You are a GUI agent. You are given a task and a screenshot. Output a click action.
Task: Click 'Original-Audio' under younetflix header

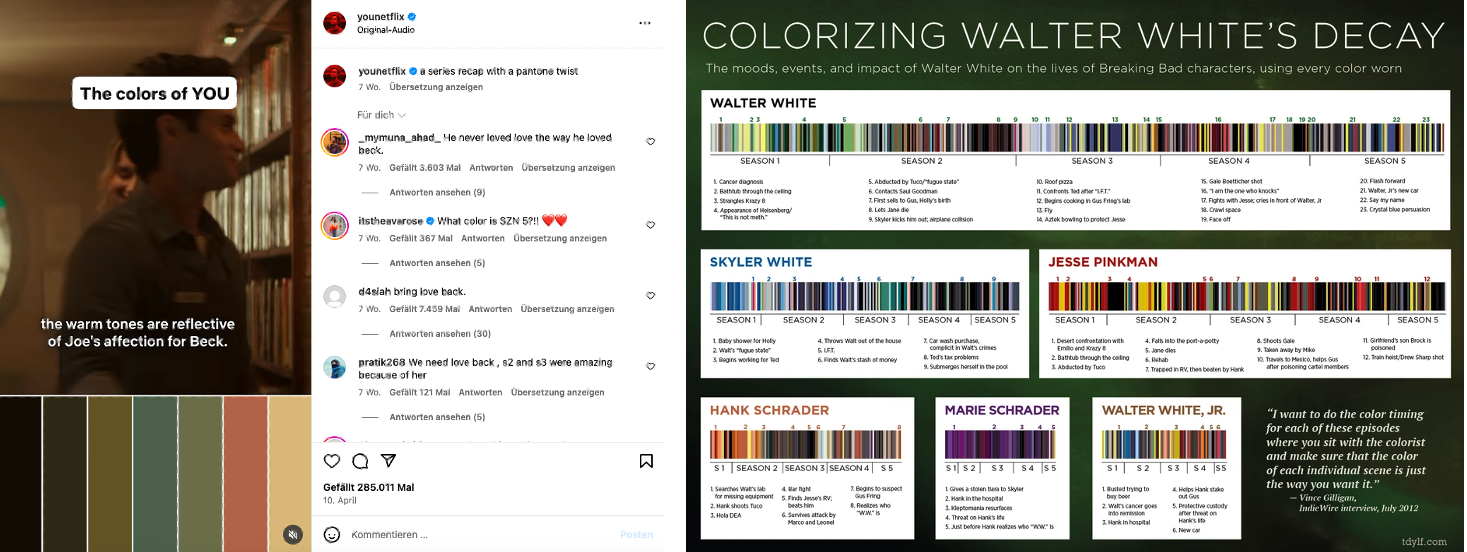coord(383,30)
